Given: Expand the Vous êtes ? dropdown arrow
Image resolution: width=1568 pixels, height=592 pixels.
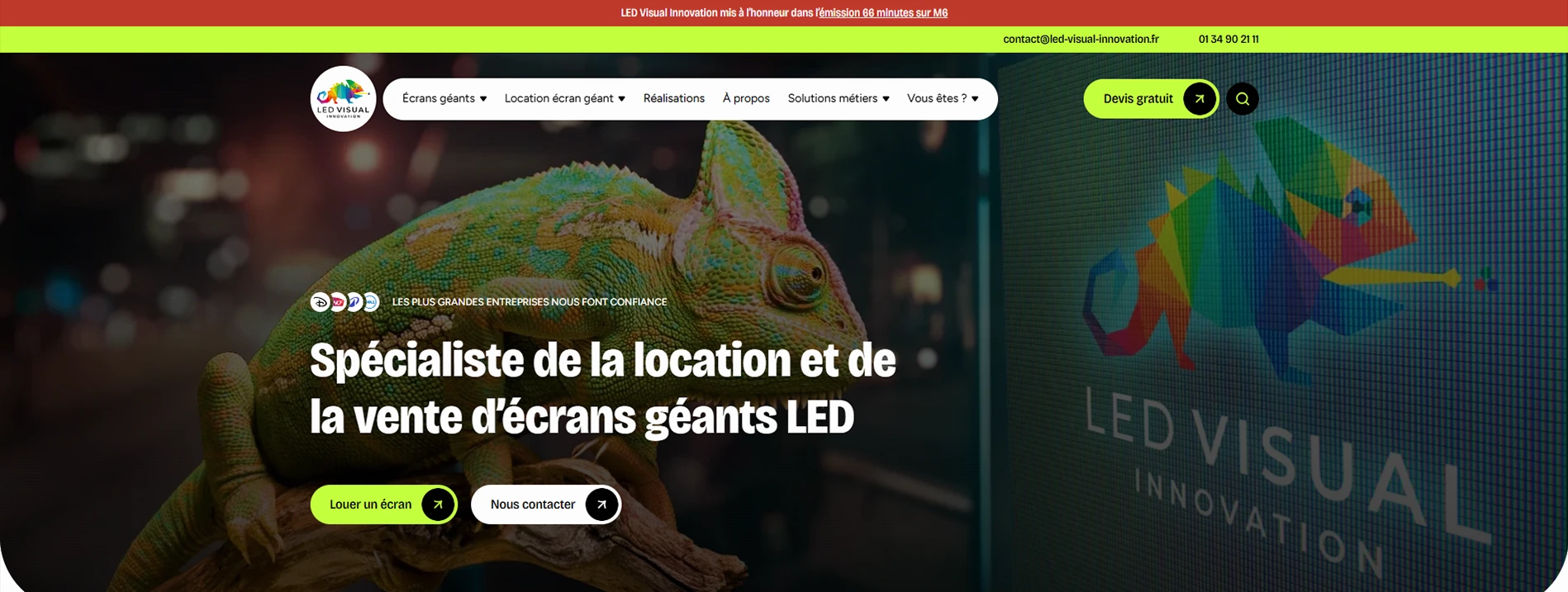Looking at the screenshot, I should [975, 99].
